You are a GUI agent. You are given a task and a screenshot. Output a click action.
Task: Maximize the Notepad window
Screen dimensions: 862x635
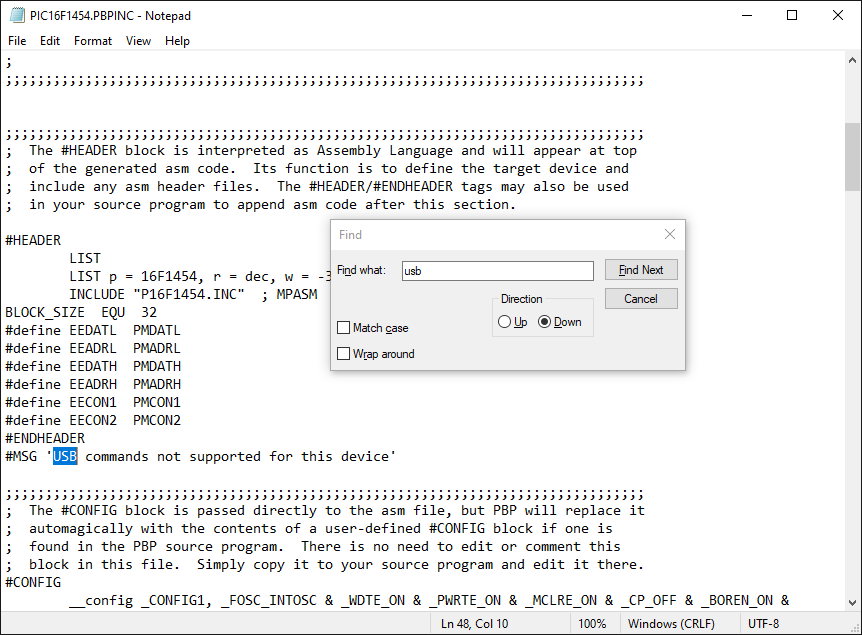coord(792,16)
